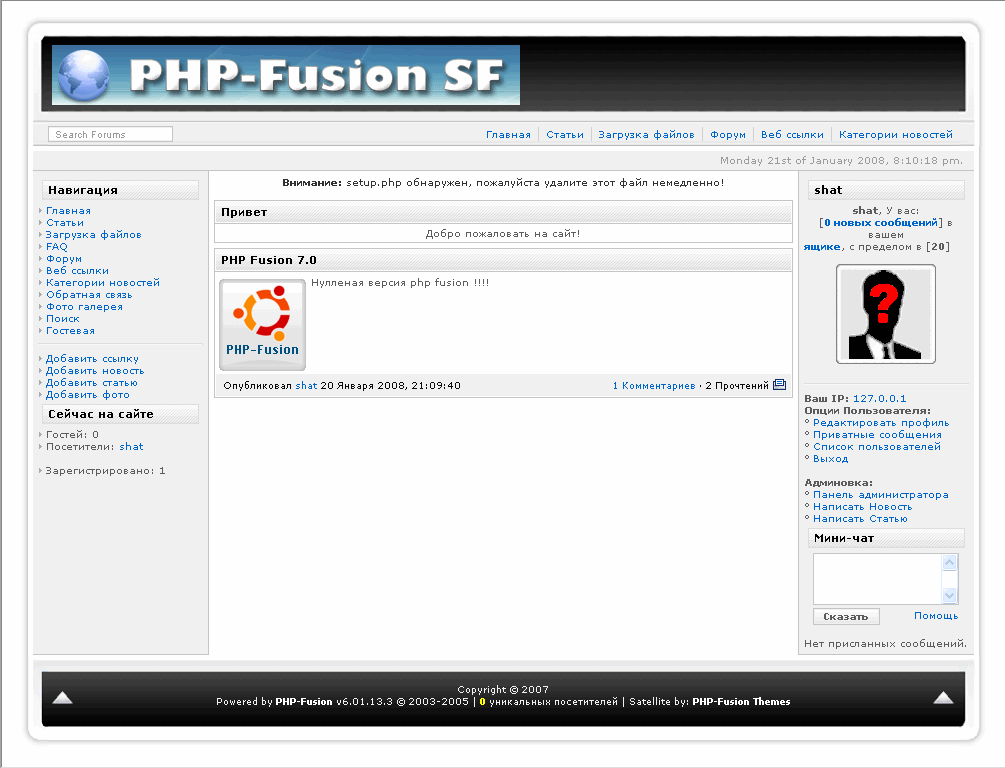Go to Загрузка файлов in the sidebar
This screenshot has height=768, width=1005.
tap(94, 235)
